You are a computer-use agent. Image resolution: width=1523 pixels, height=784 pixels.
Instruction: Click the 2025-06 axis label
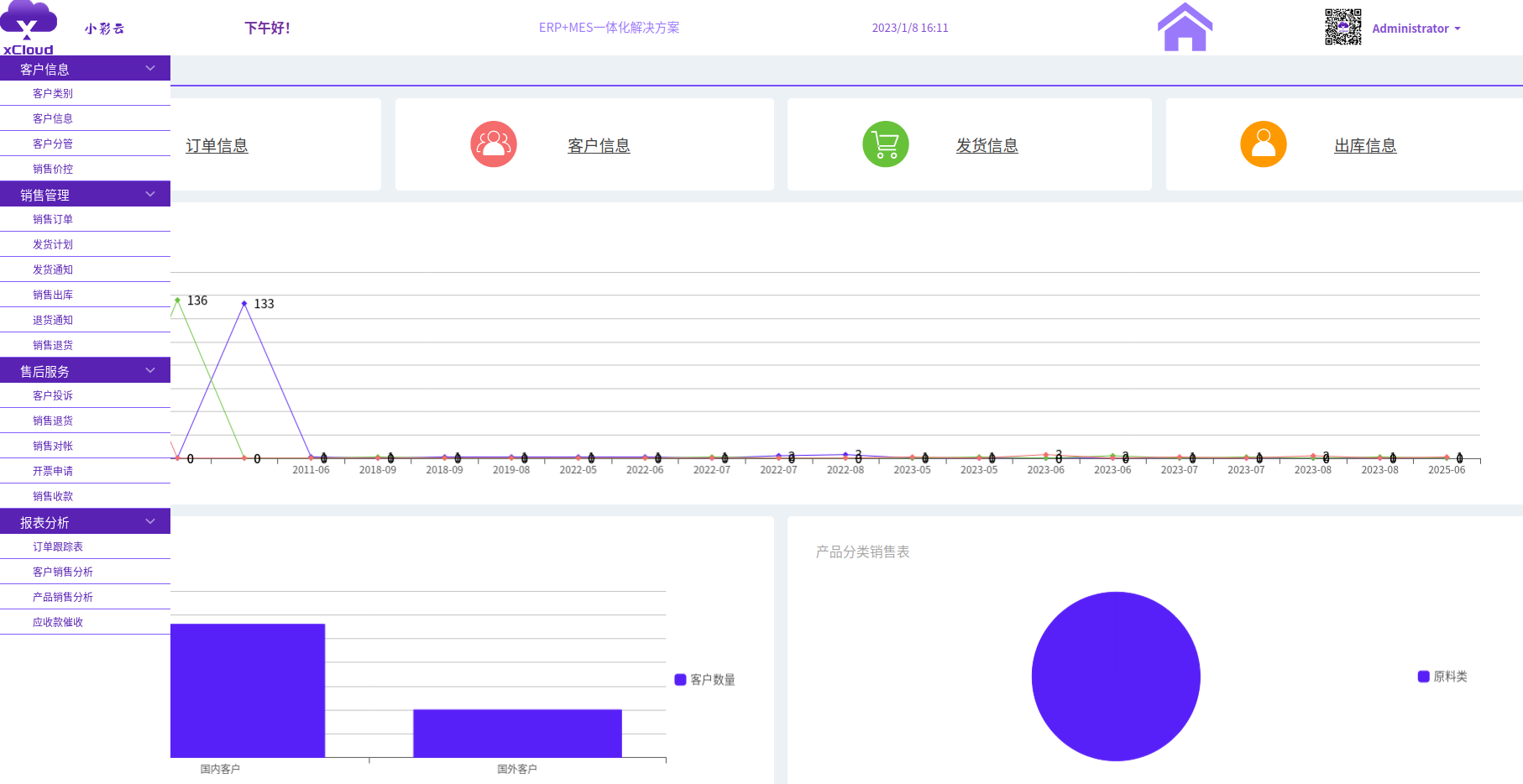click(1447, 470)
